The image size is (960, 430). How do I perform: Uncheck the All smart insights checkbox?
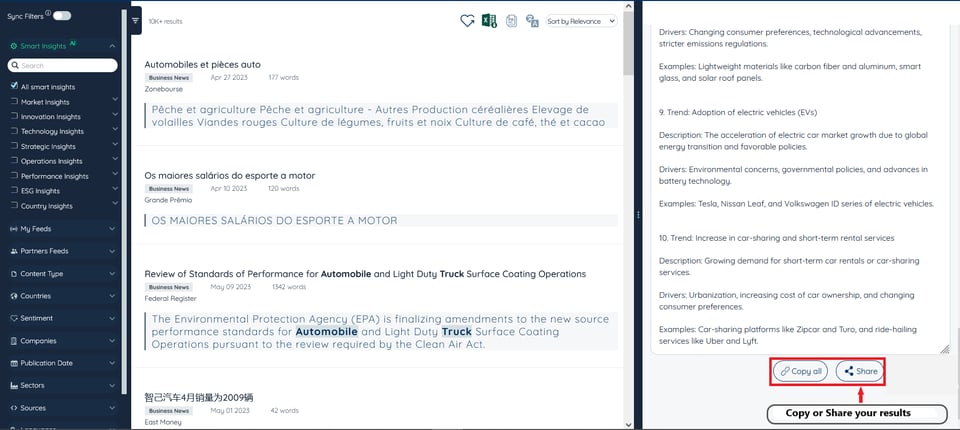[14, 87]
